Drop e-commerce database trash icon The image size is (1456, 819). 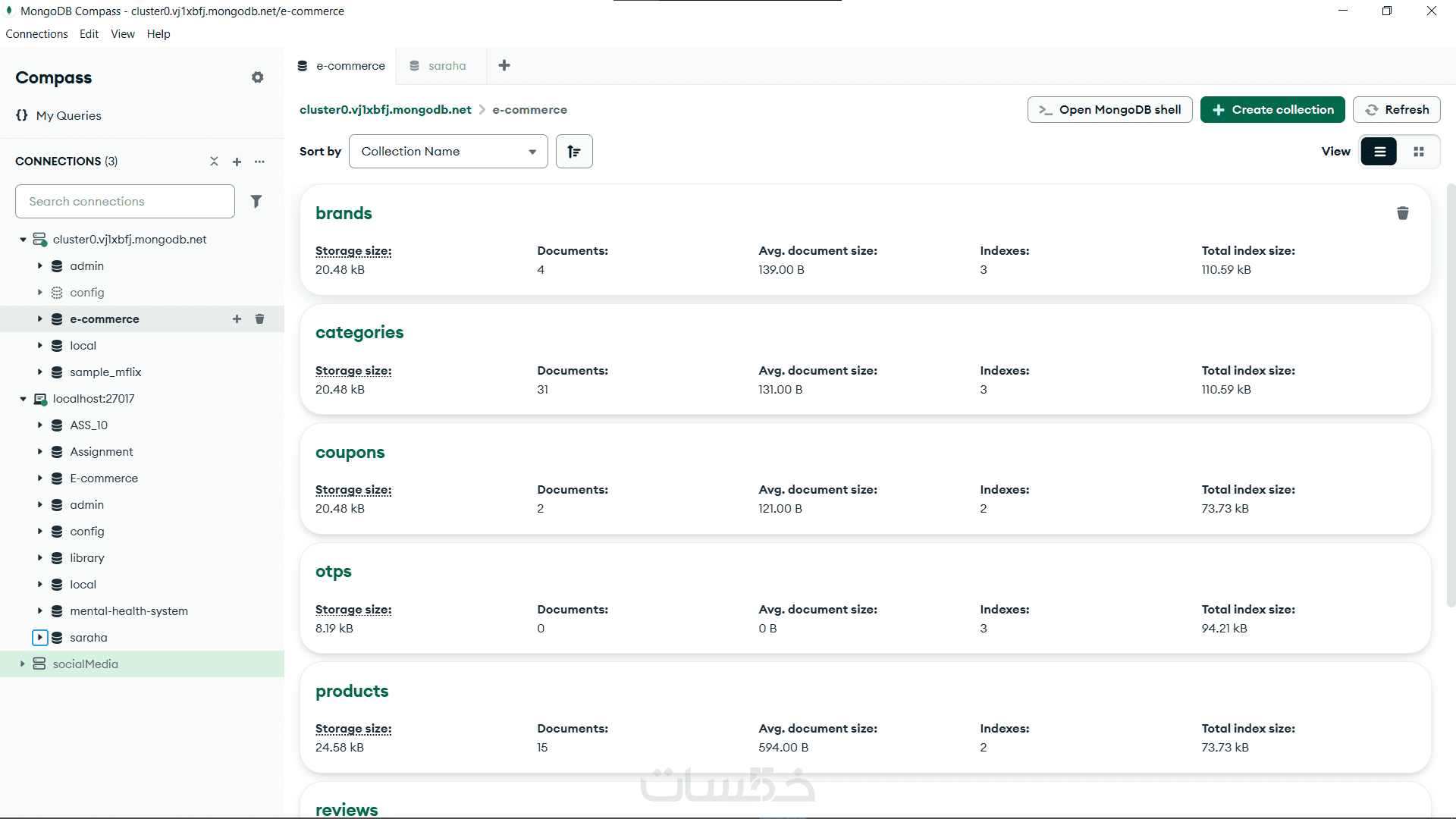[259, 318]
